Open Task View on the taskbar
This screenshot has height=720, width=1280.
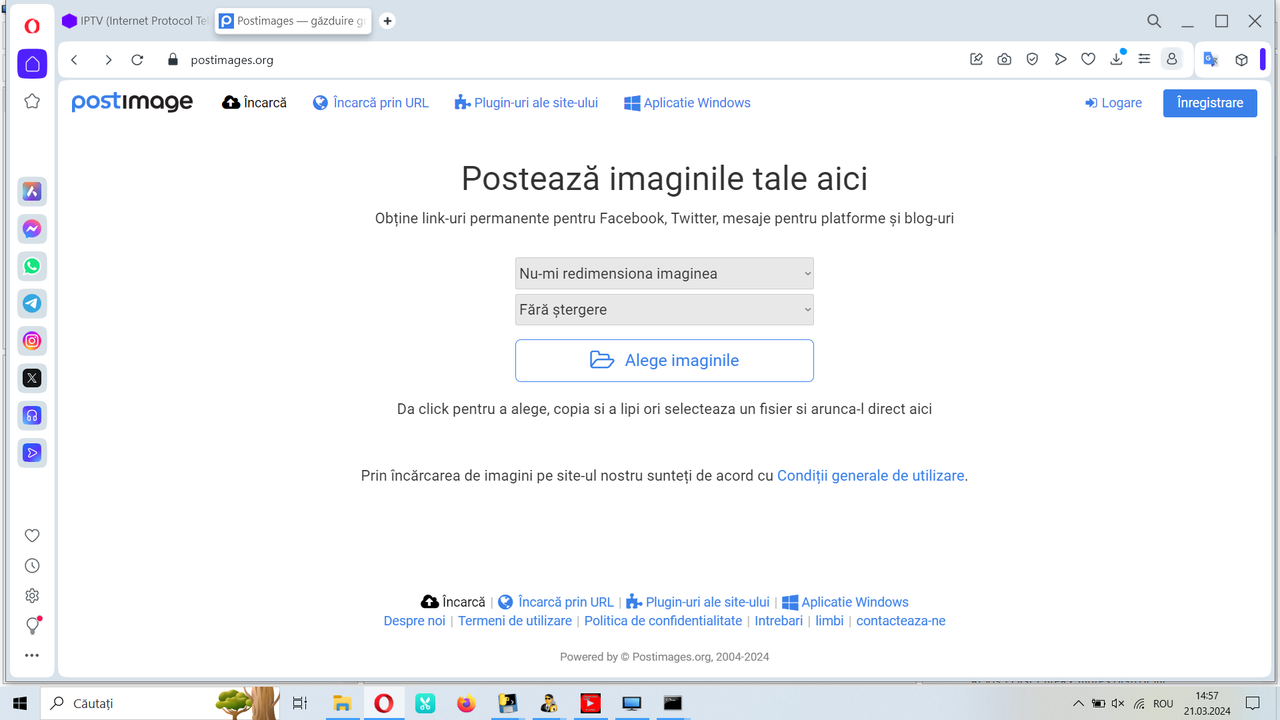point(299,703)
